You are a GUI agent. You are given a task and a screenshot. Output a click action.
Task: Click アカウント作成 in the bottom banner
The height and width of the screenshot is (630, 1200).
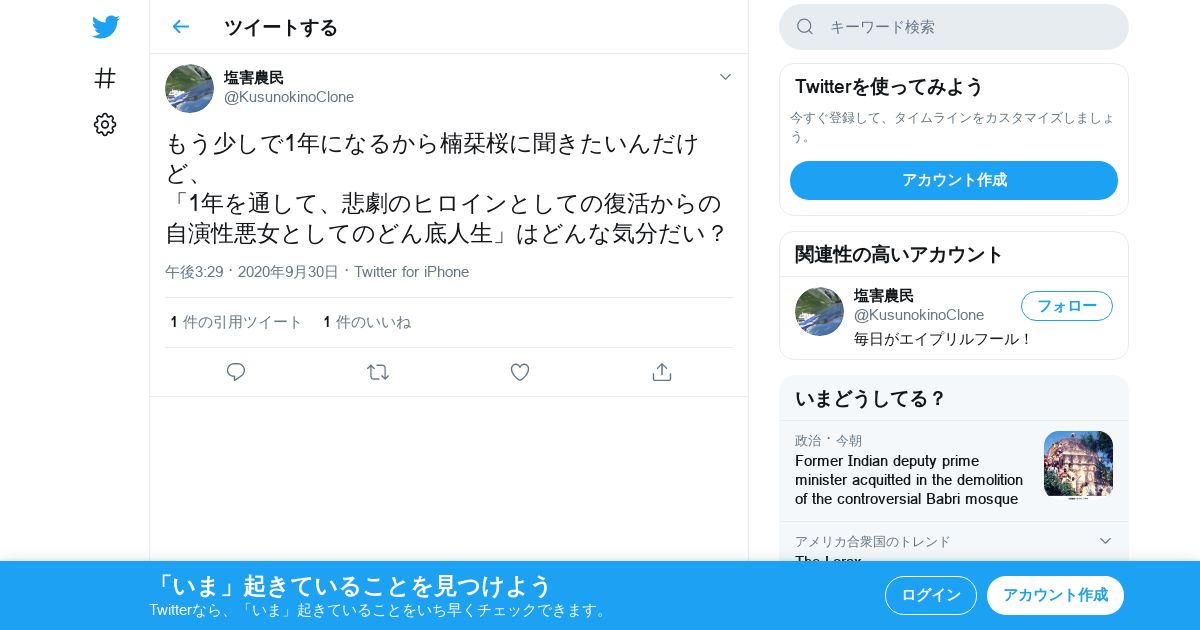[x=1055, y=595]
